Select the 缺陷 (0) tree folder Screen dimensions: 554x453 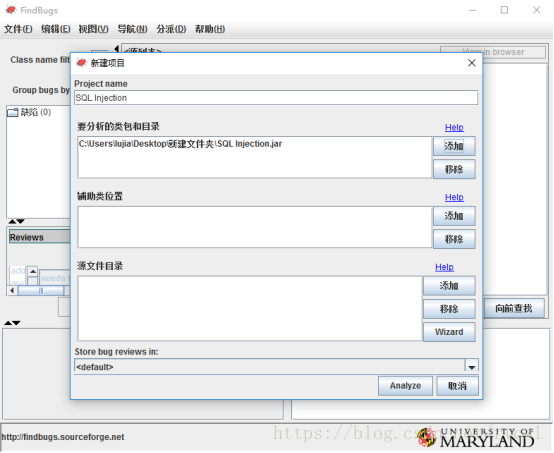(x=29, y=112)
